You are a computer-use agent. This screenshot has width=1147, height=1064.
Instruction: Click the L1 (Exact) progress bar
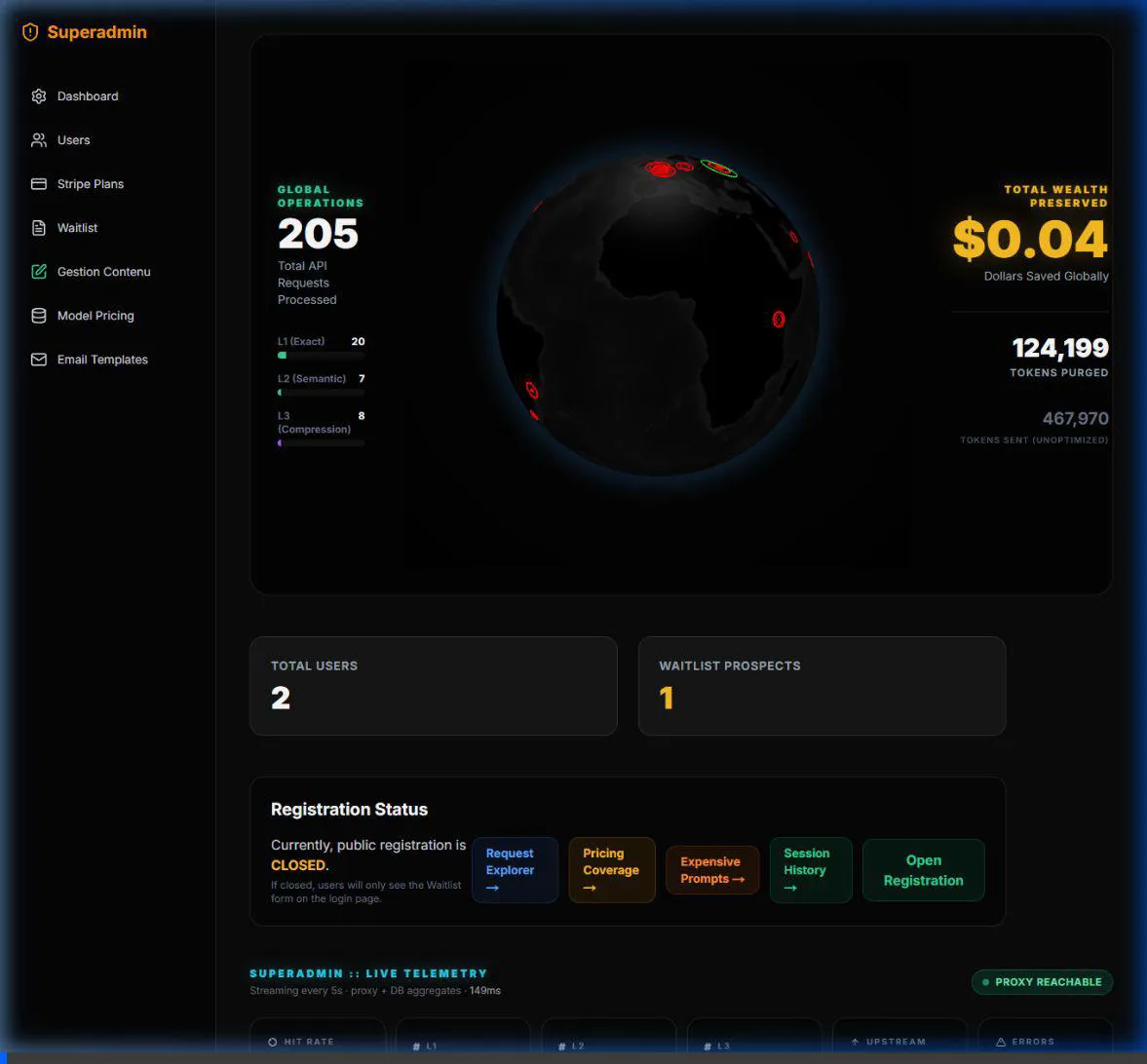(x=322, y=356)
